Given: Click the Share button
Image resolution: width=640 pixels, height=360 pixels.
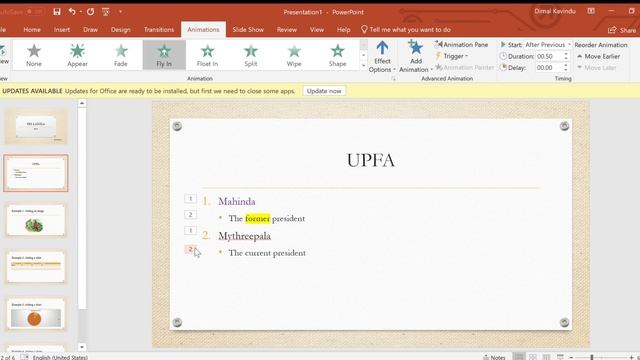Looking at the screenshot, I should point(622,30).
